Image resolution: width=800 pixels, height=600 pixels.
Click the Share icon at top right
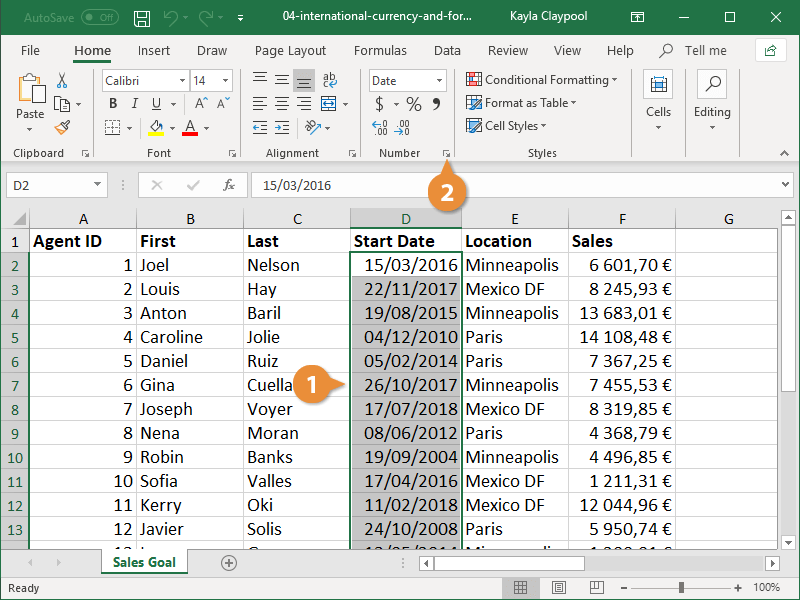point(770,51)
